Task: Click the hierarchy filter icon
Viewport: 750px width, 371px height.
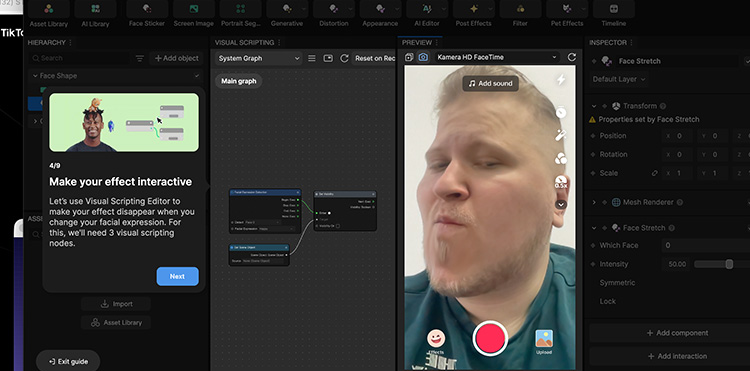Action: (x=140, y=58)
